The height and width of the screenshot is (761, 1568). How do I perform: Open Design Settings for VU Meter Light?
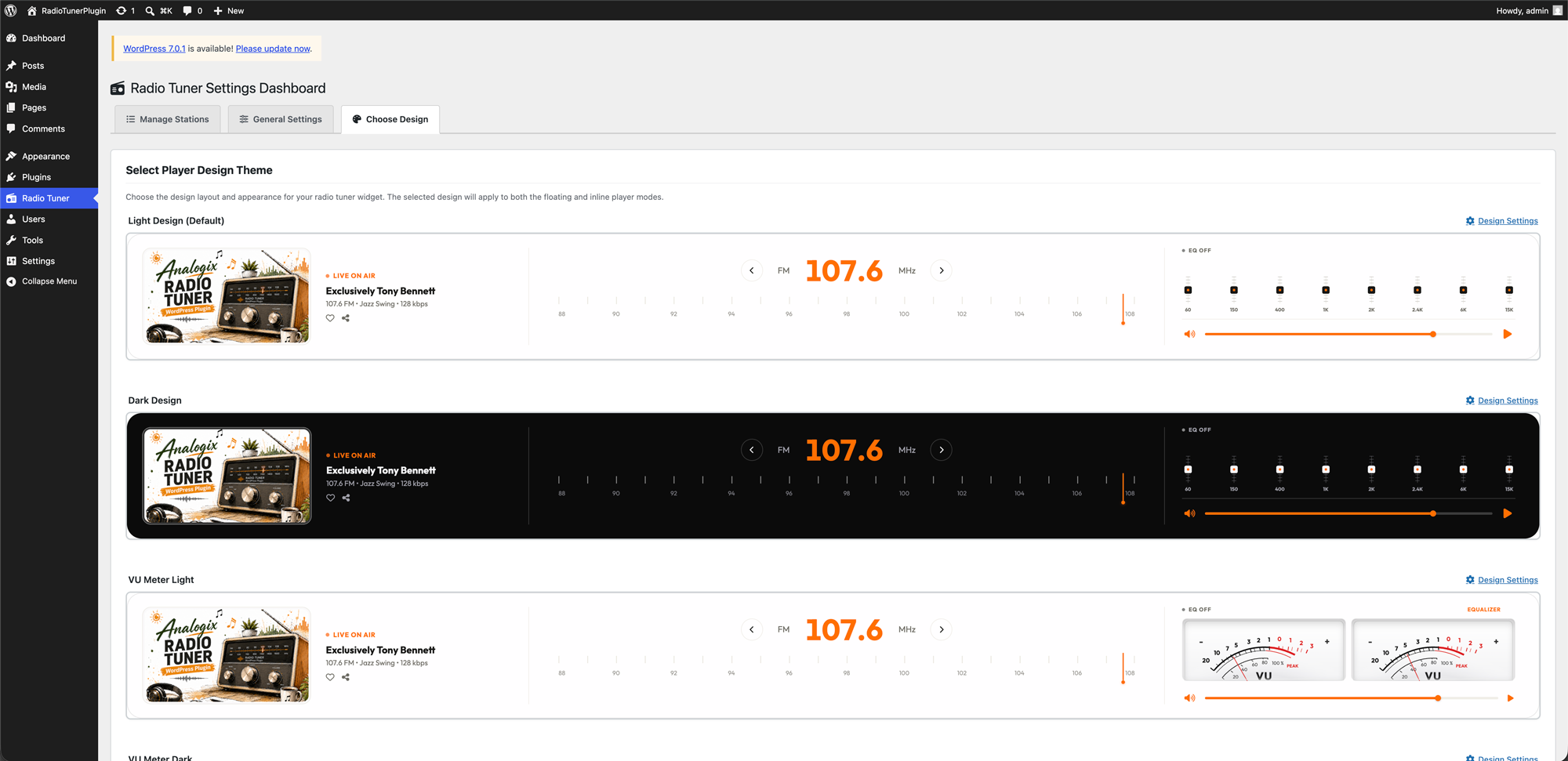[x=1501, y=580]
